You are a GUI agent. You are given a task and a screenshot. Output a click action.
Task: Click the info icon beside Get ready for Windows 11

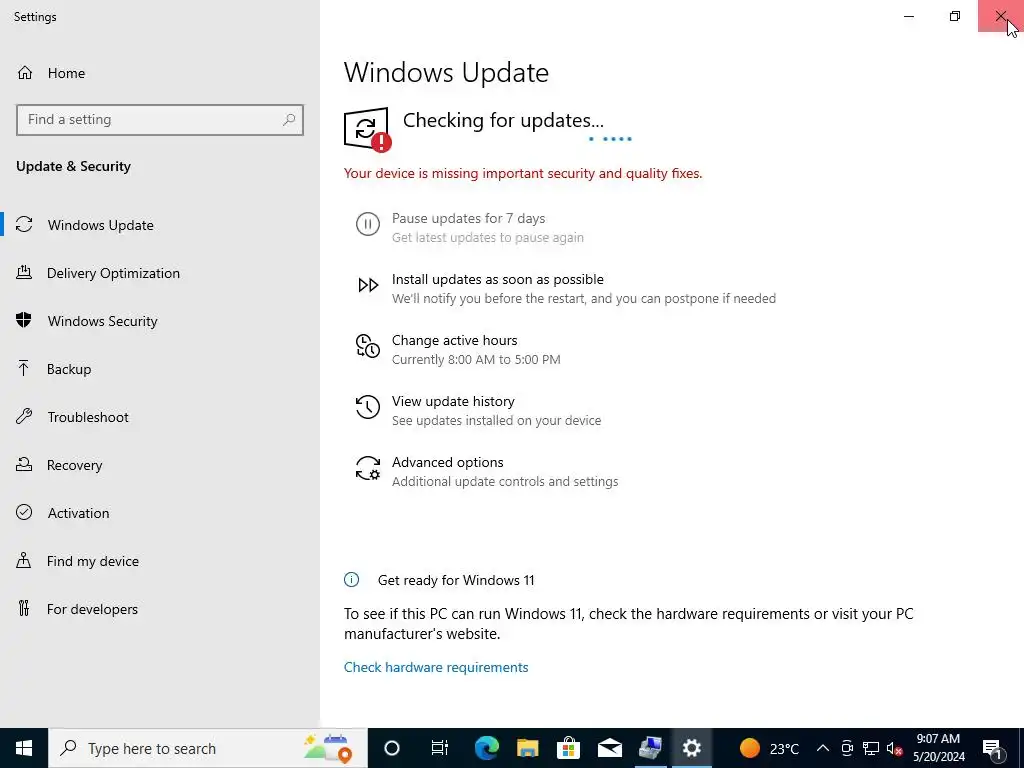point(351,580)
